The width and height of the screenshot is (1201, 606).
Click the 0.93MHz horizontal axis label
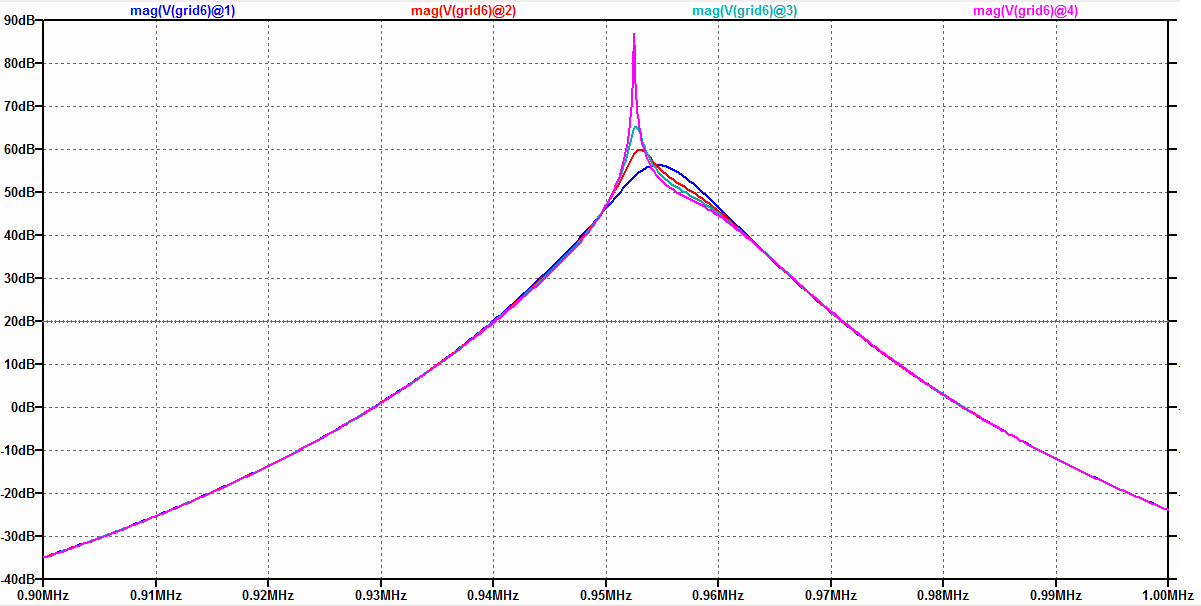point(380,595)
